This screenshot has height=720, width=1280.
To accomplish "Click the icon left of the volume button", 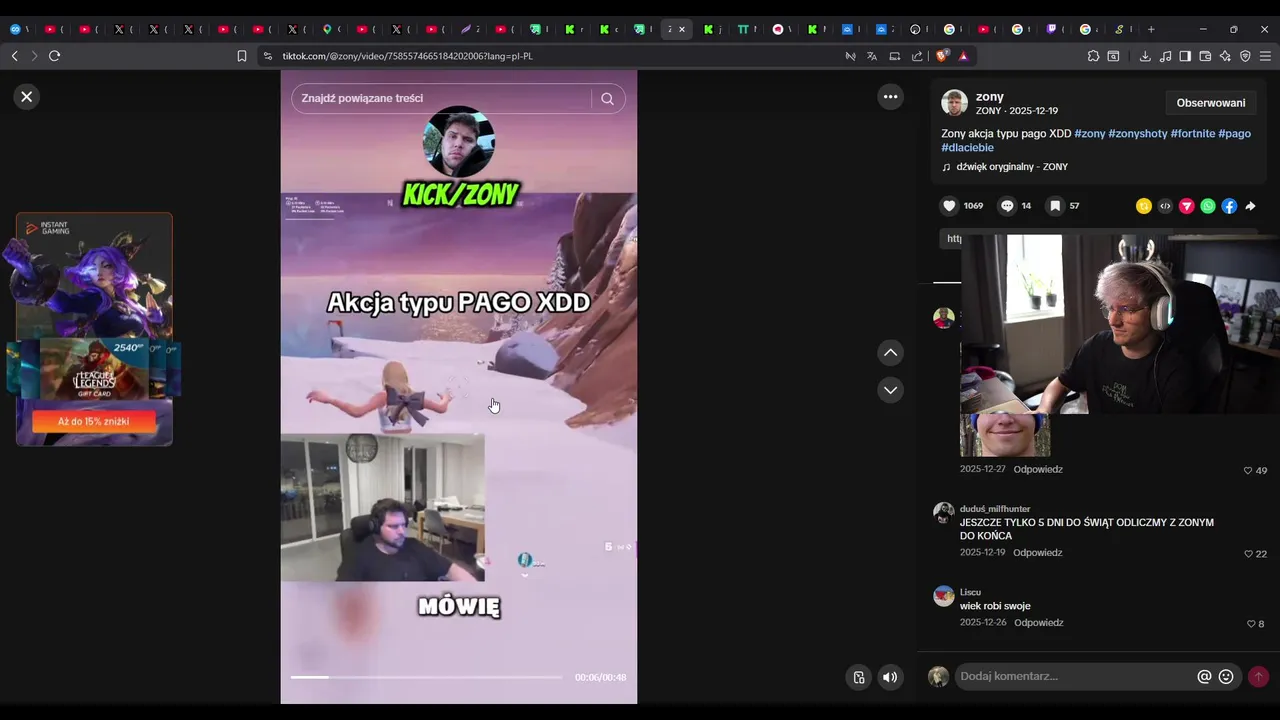I will coord(858,678).
